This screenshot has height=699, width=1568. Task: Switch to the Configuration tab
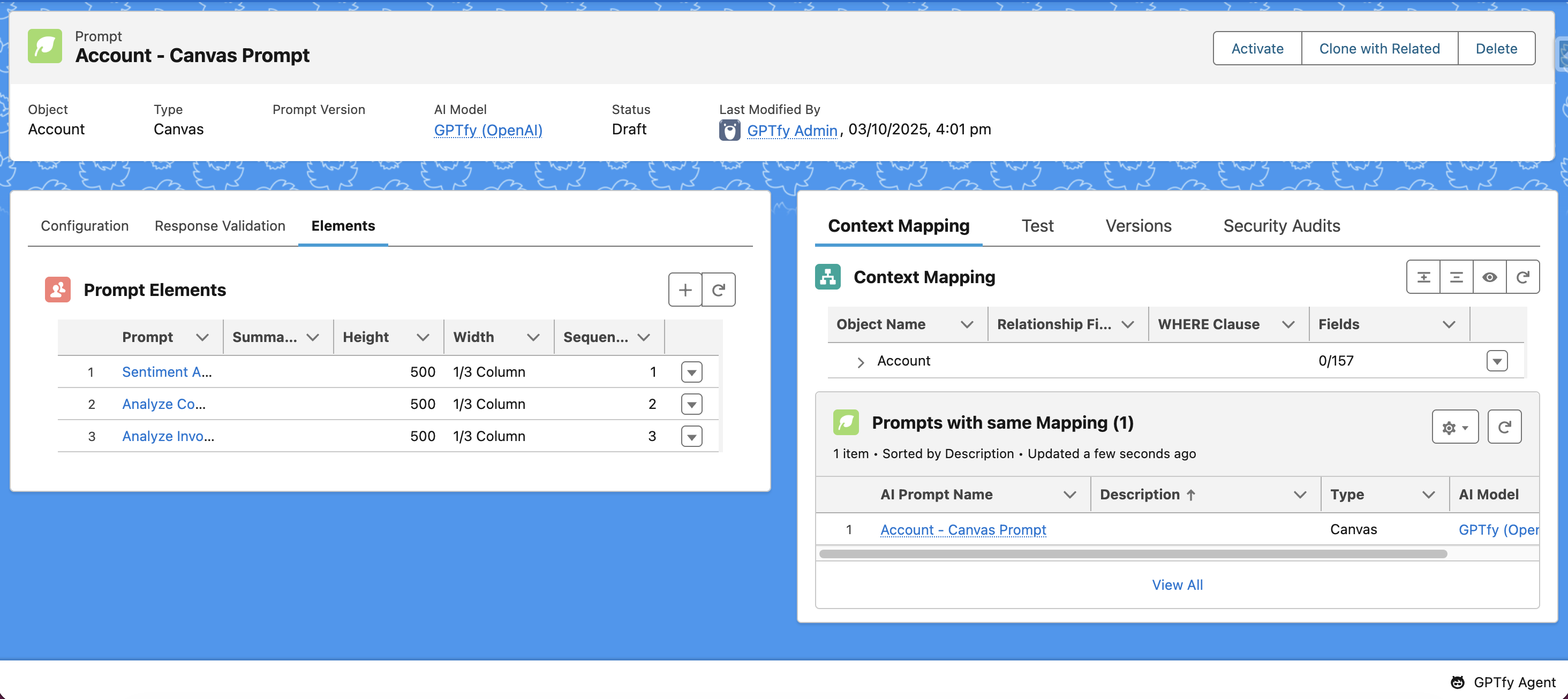tap(85, 226)
